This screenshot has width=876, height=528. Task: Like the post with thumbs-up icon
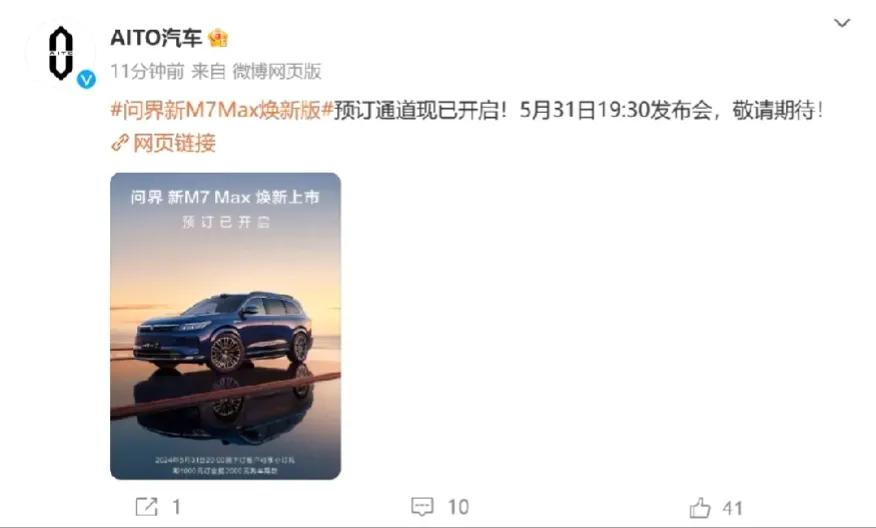tap(700, 508)
